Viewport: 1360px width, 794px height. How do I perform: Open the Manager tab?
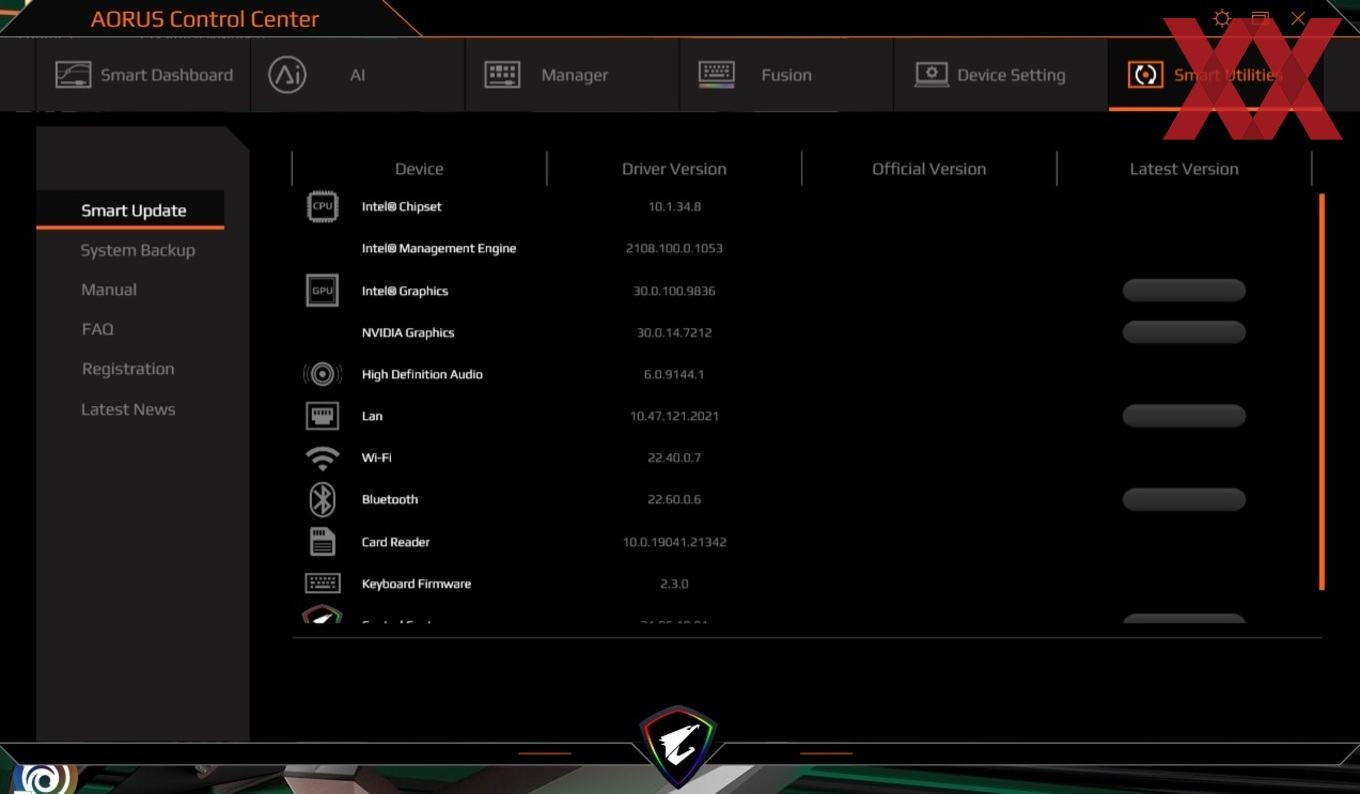(x=572, y=75)
